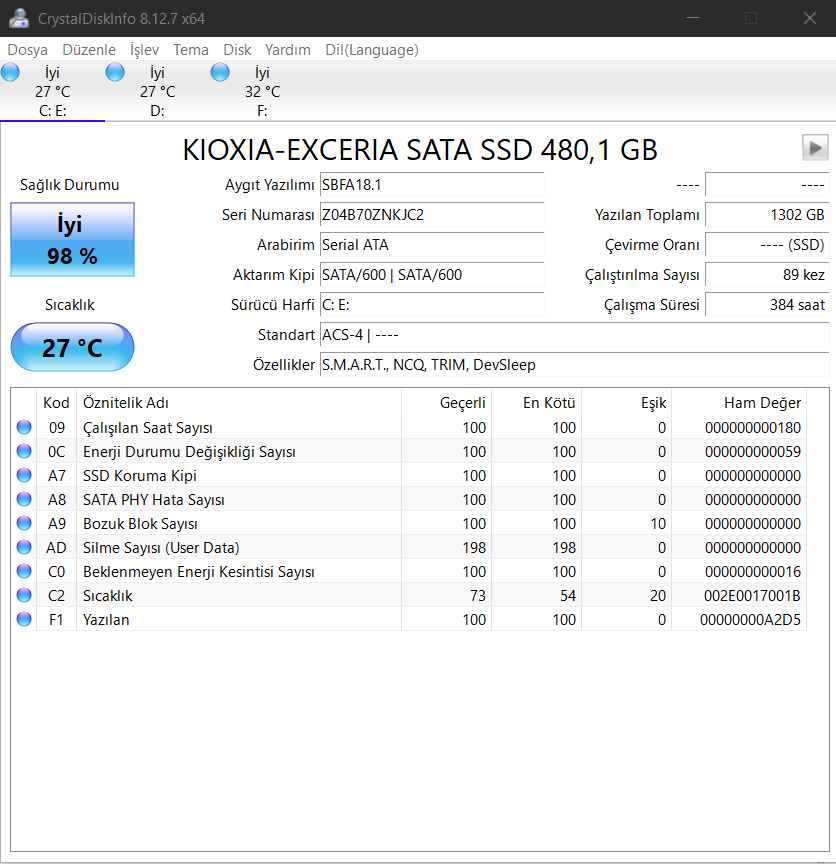
Task: Click the Sağlık Durumu label
Action: (69, 185)
